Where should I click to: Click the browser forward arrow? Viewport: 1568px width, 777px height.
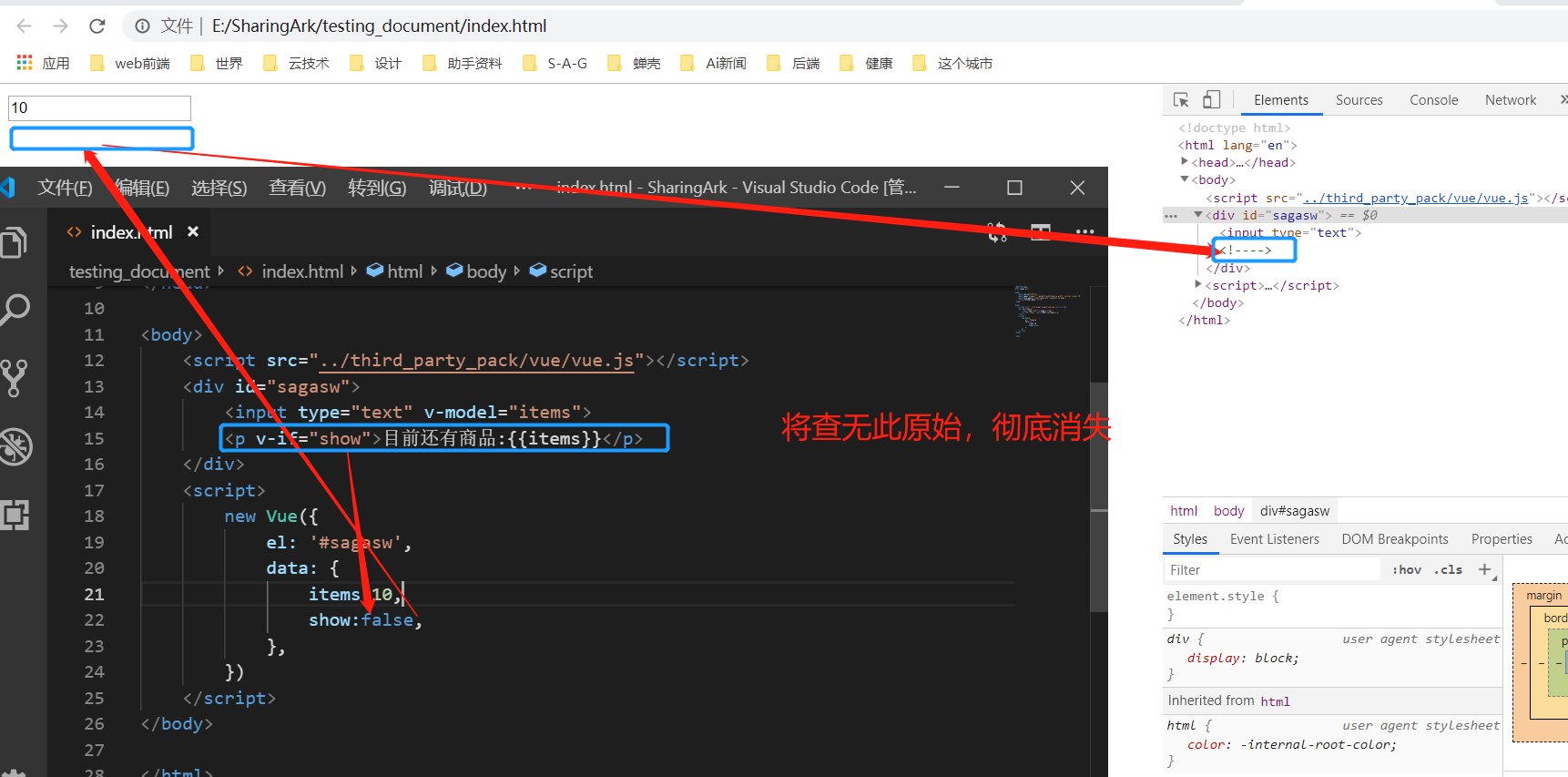click(x=60, y=26)
